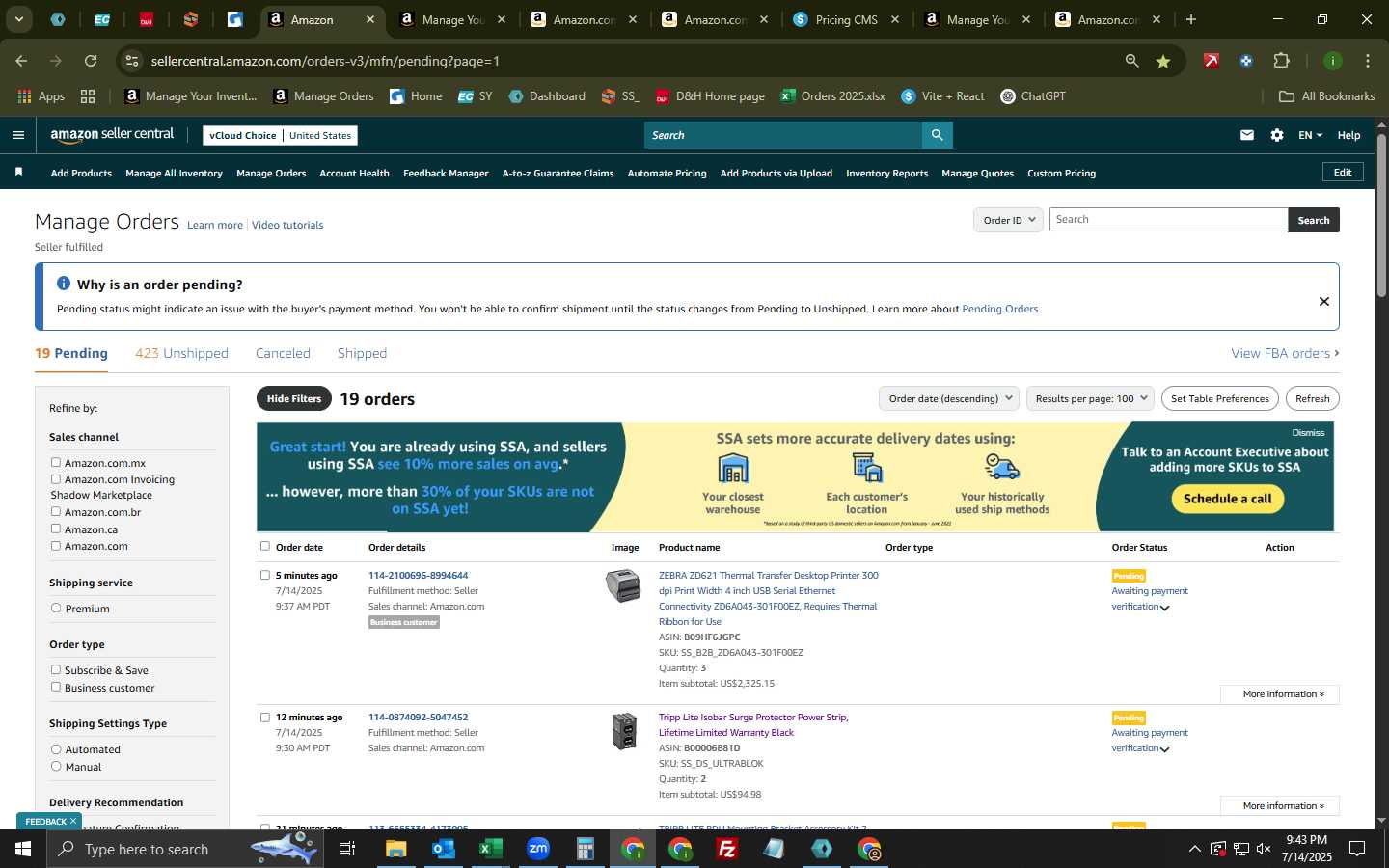Select the Automated shipping settings radio
This screenshot has height=868, width=1389.
(56, 749)
